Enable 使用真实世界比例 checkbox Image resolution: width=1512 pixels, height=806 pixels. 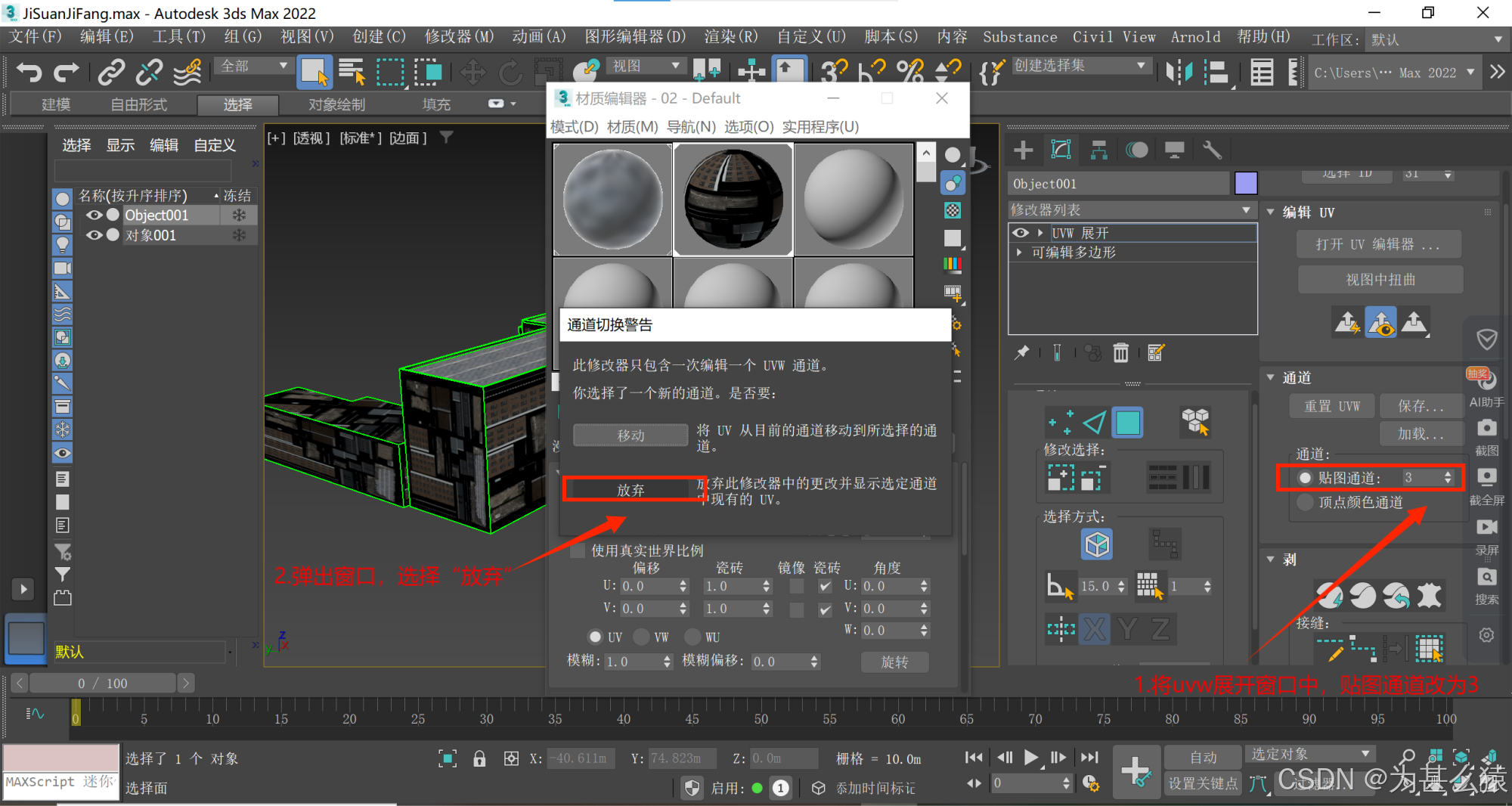578,550
